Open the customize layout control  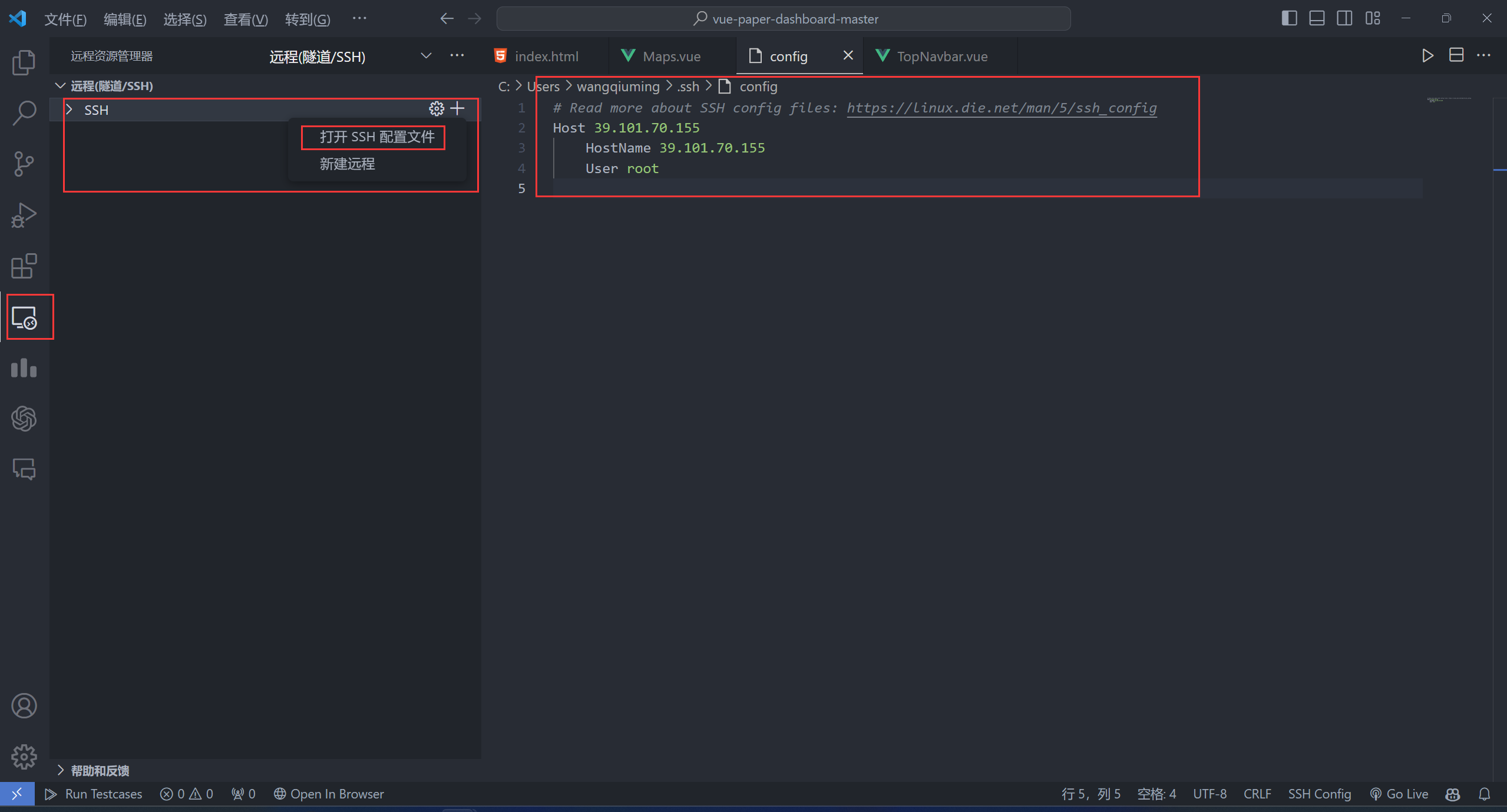point(1373,18)
